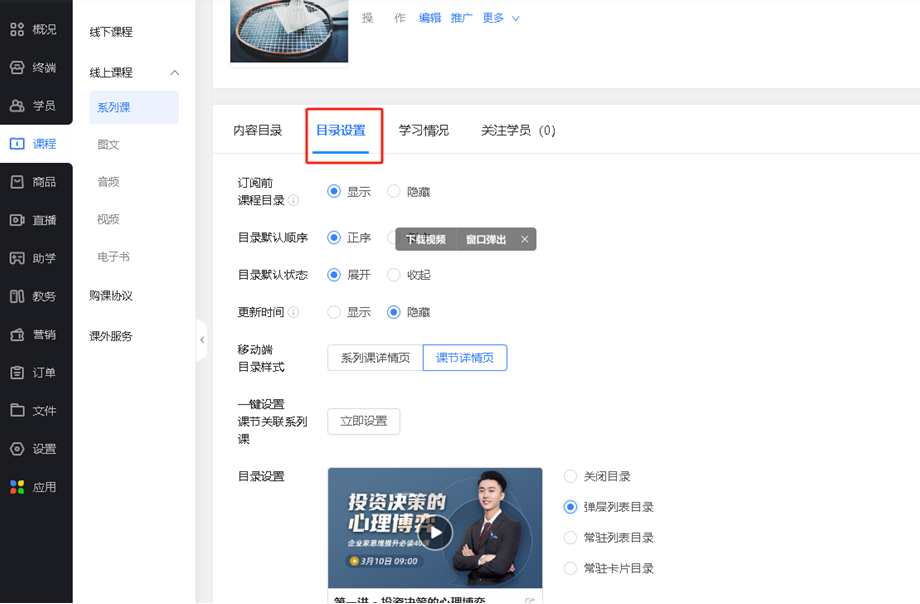Open 音频 in the submenu
Screen dimensions: 920x604
pos(109,182)
